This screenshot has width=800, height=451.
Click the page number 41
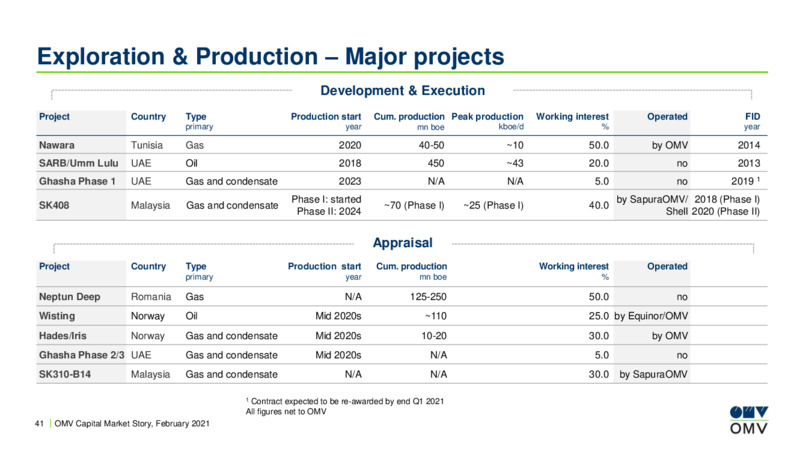(39, 423)
